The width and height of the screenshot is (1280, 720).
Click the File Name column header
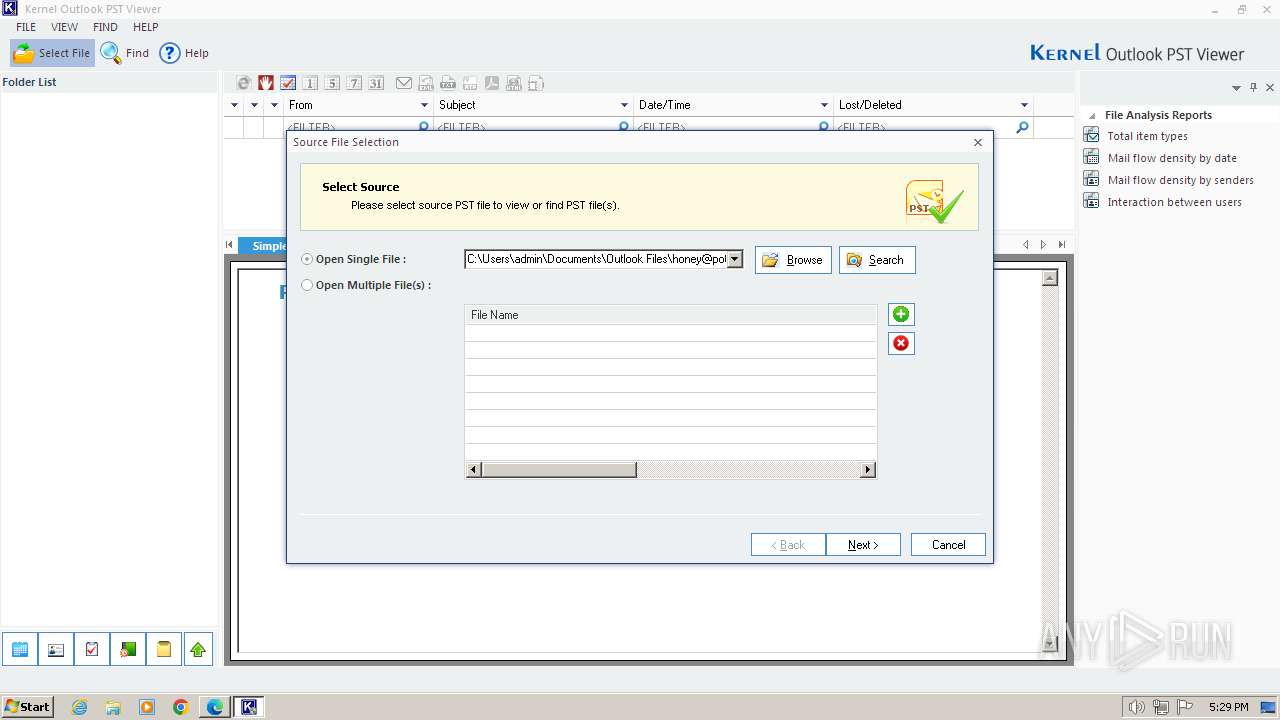671,315
